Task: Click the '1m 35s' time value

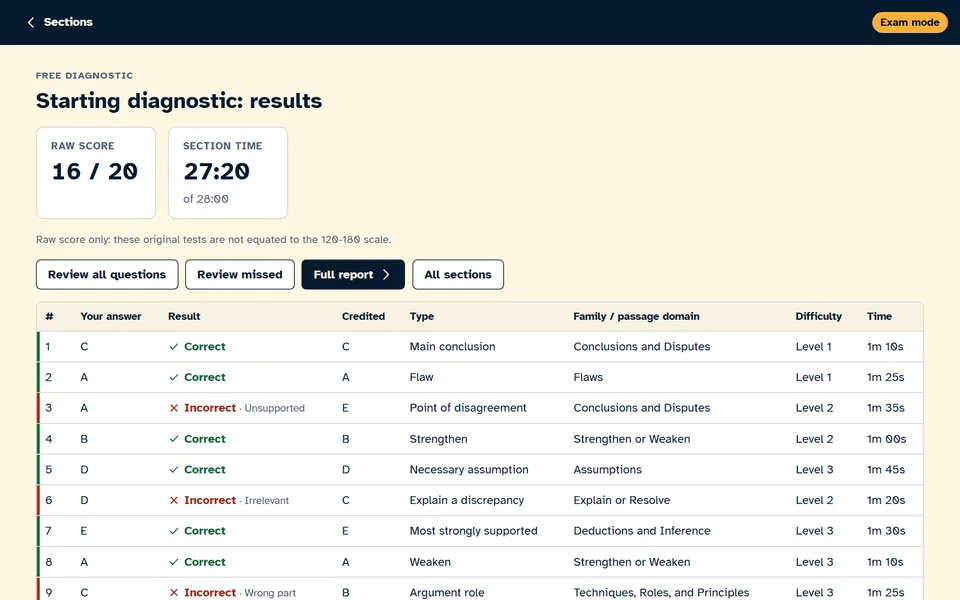Action: coord(885,408)
